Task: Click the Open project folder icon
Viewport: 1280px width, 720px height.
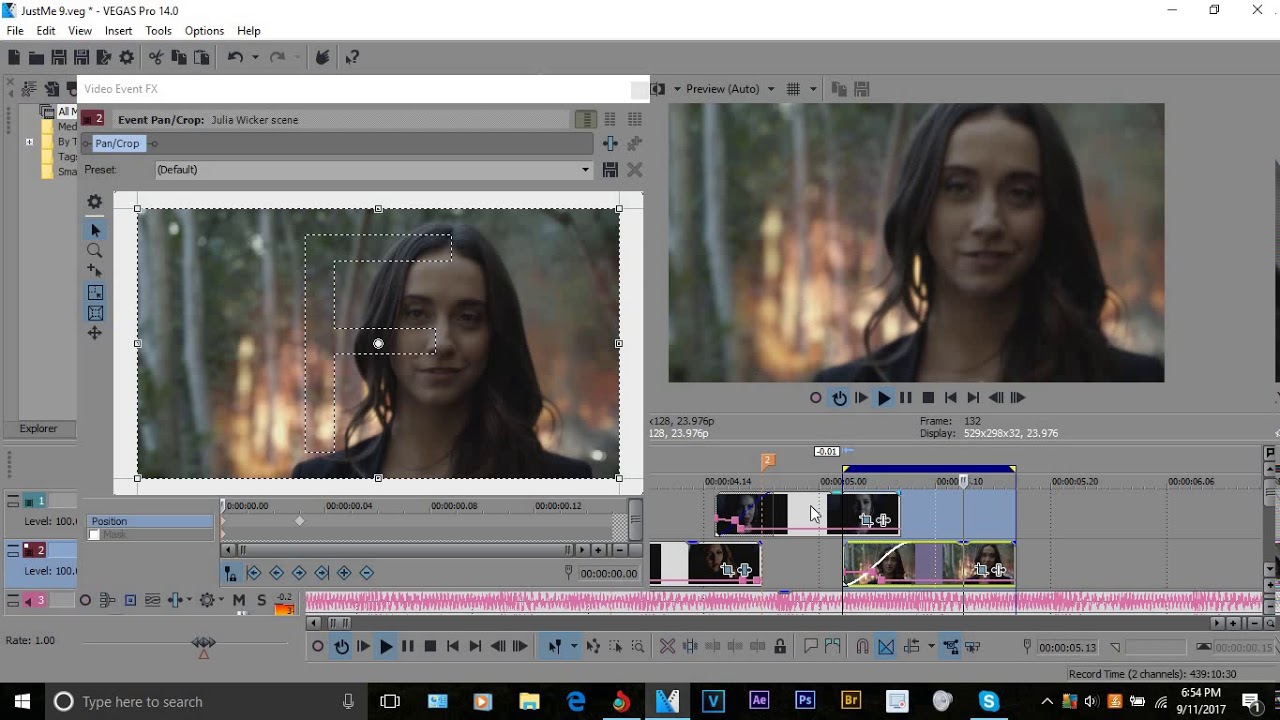Action: click(36, 58)
